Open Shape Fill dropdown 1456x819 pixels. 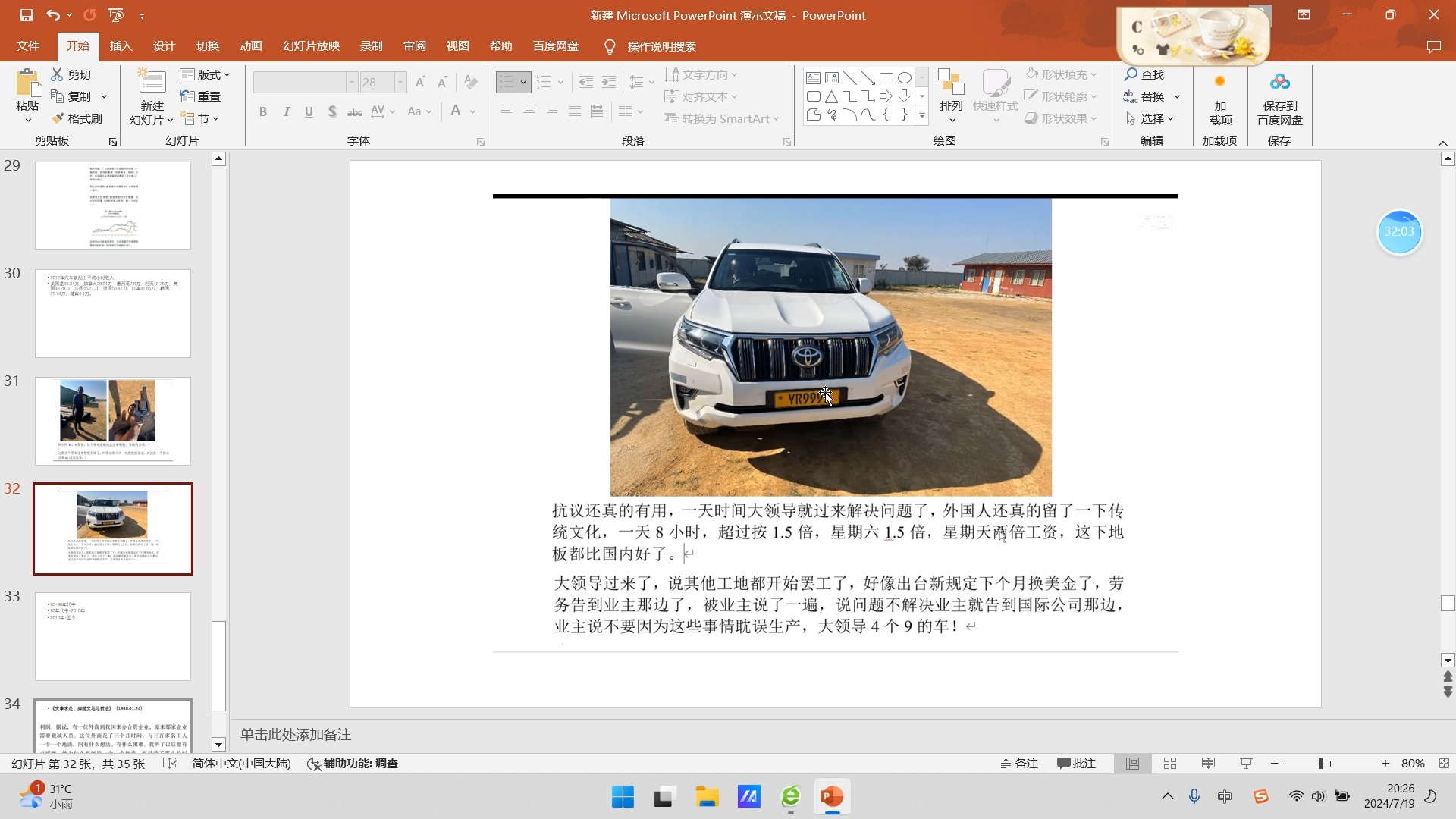click(1062, 74)
